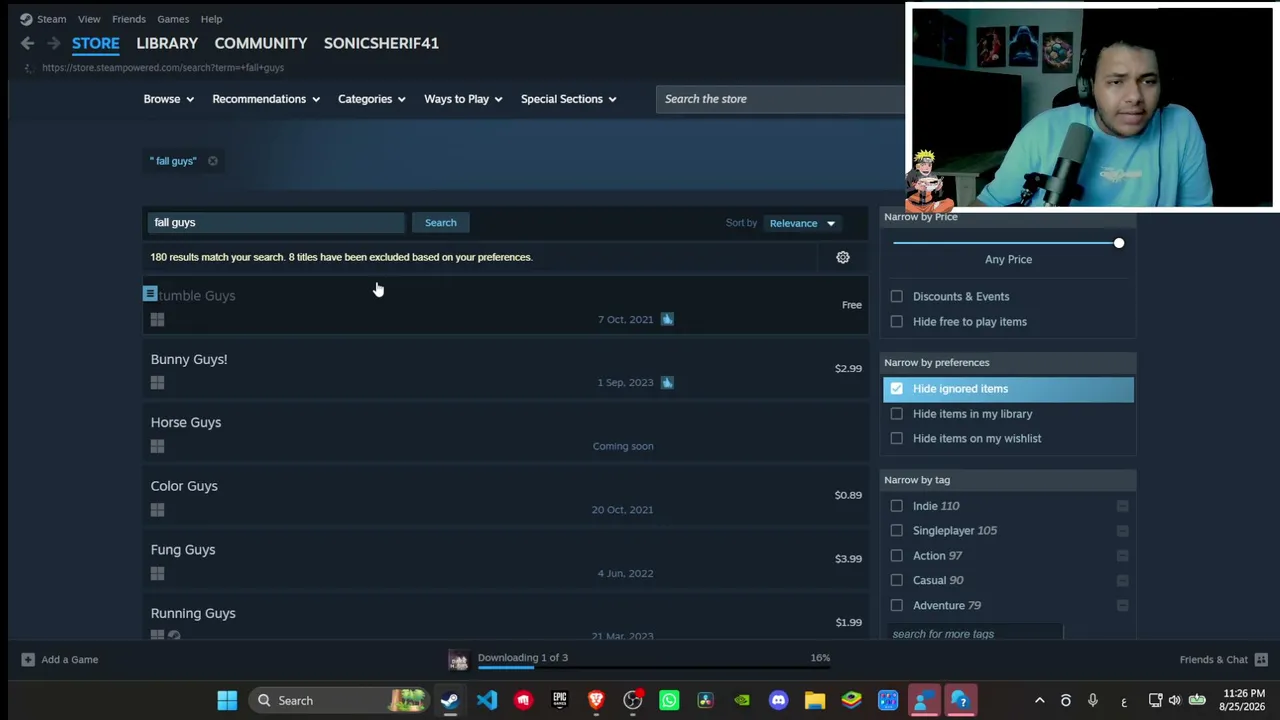Image resolution: width=1280 pixels, height=720 pixels.
Task: Check Hide items in my library
Action: [897, 414]
